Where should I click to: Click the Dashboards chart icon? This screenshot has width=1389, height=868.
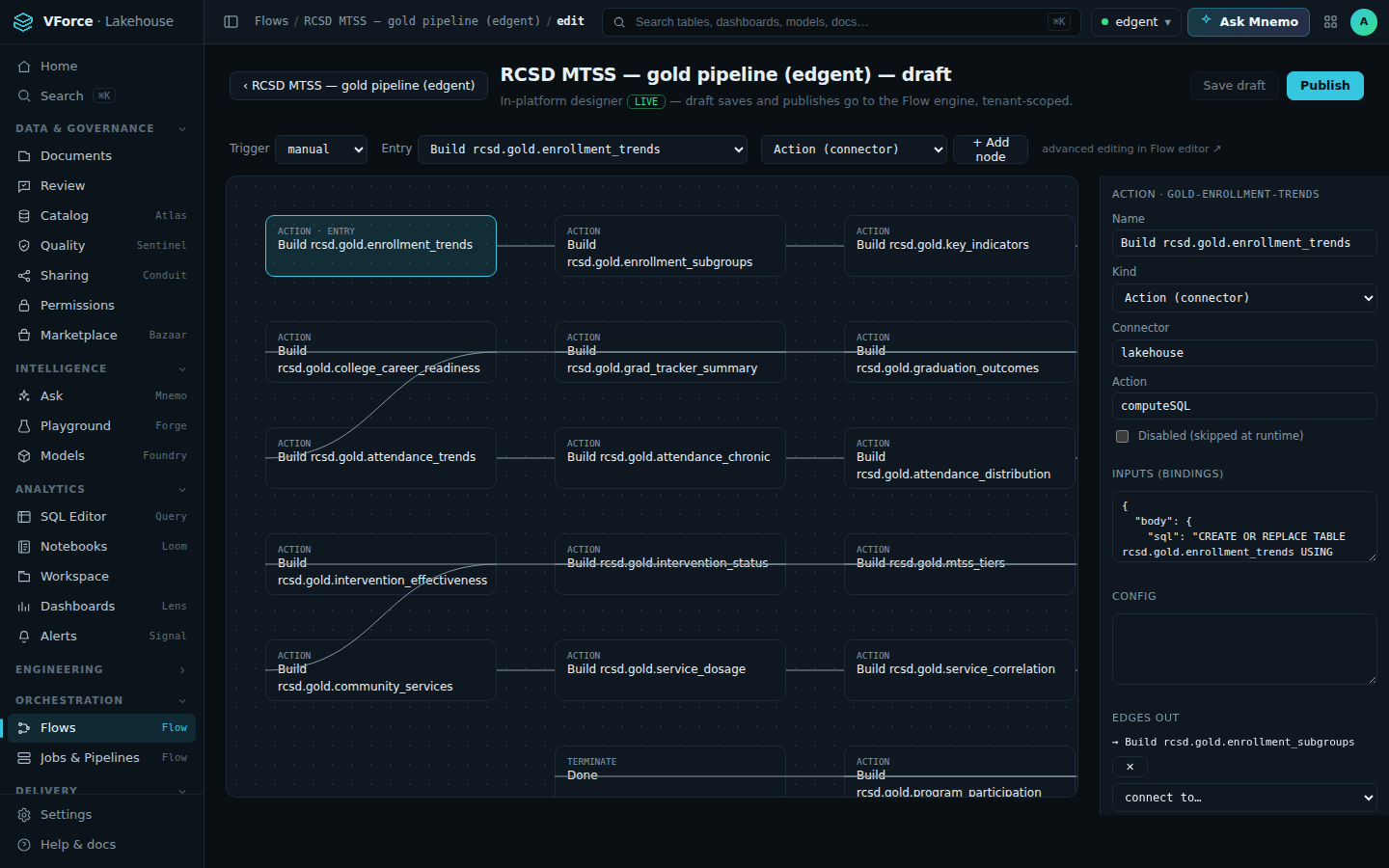point(24,607)
